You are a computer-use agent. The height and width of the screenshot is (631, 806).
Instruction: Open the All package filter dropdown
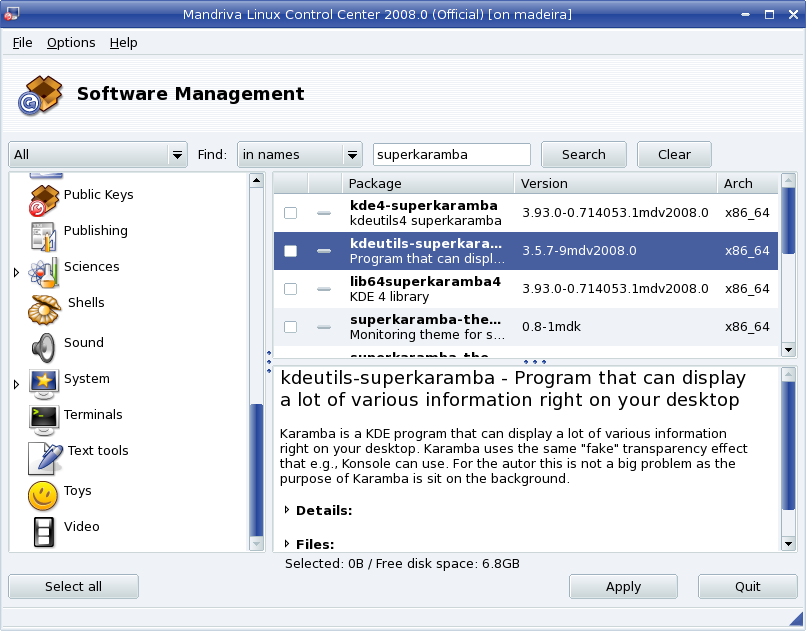(x=98, y=155)
